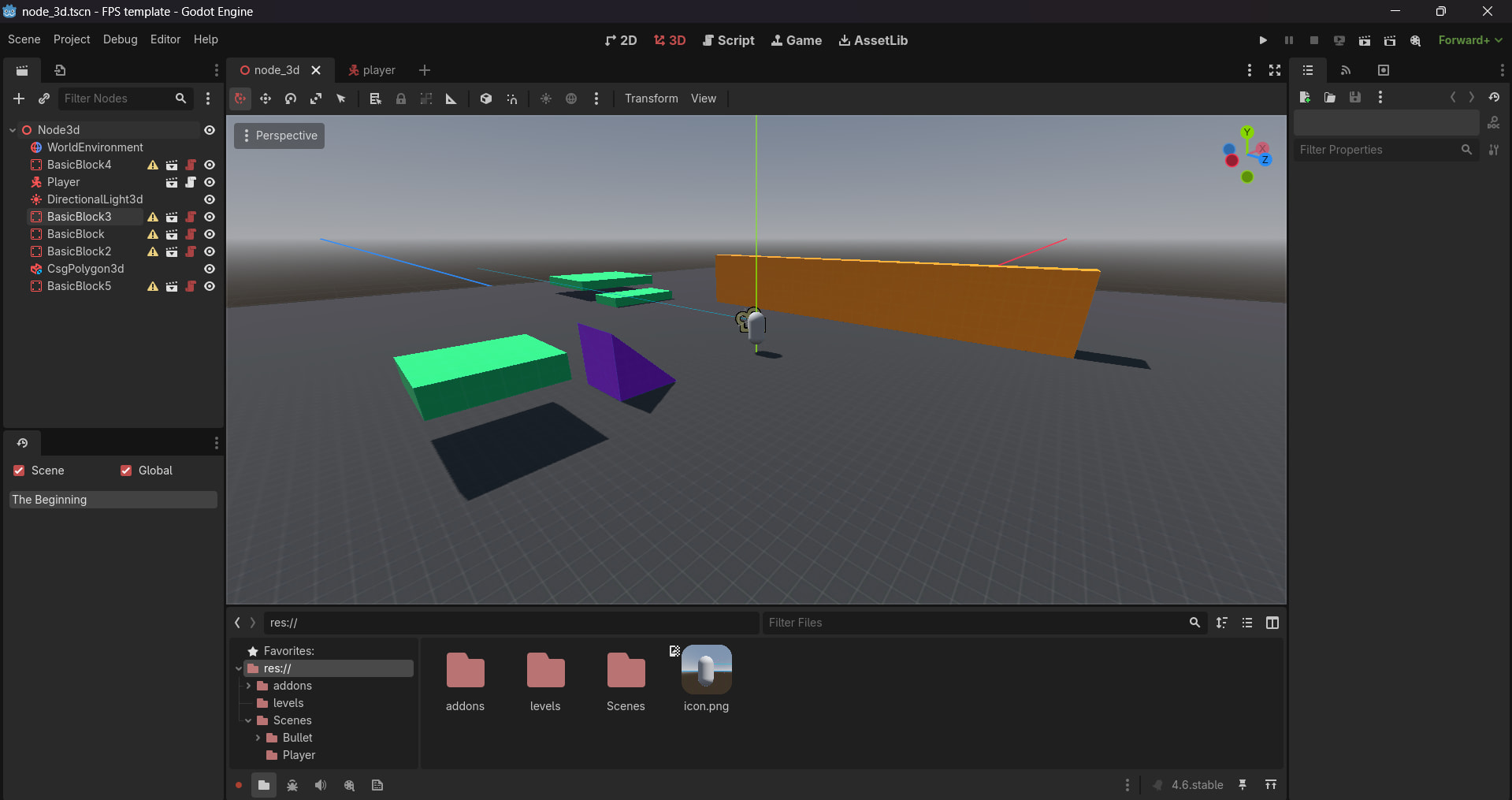Expand the addons folder in file tree
This screenshot has height=800, width=1512.
[x=249, y=686]
